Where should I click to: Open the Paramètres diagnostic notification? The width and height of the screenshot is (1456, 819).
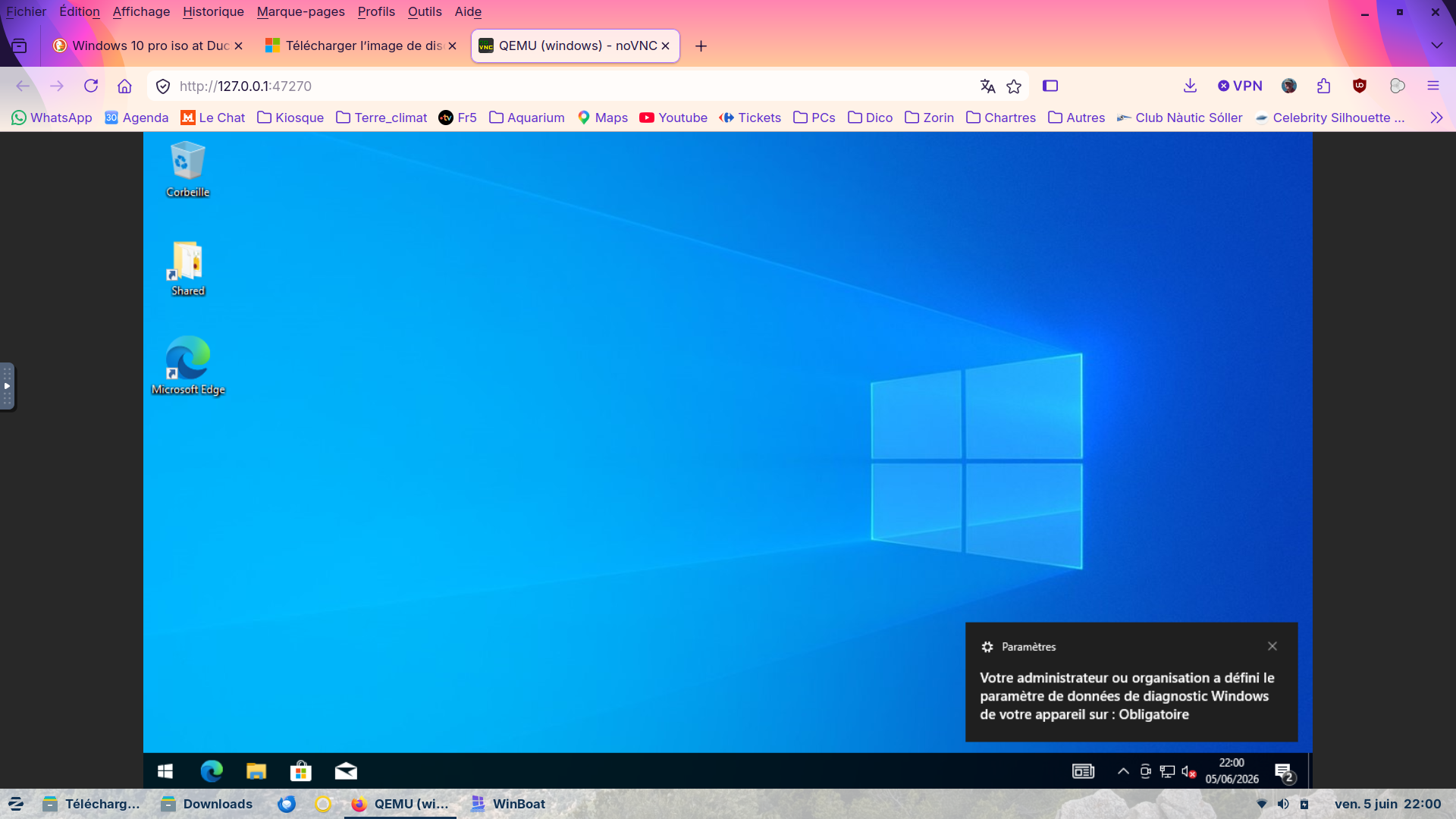(x=1131, y=682)
